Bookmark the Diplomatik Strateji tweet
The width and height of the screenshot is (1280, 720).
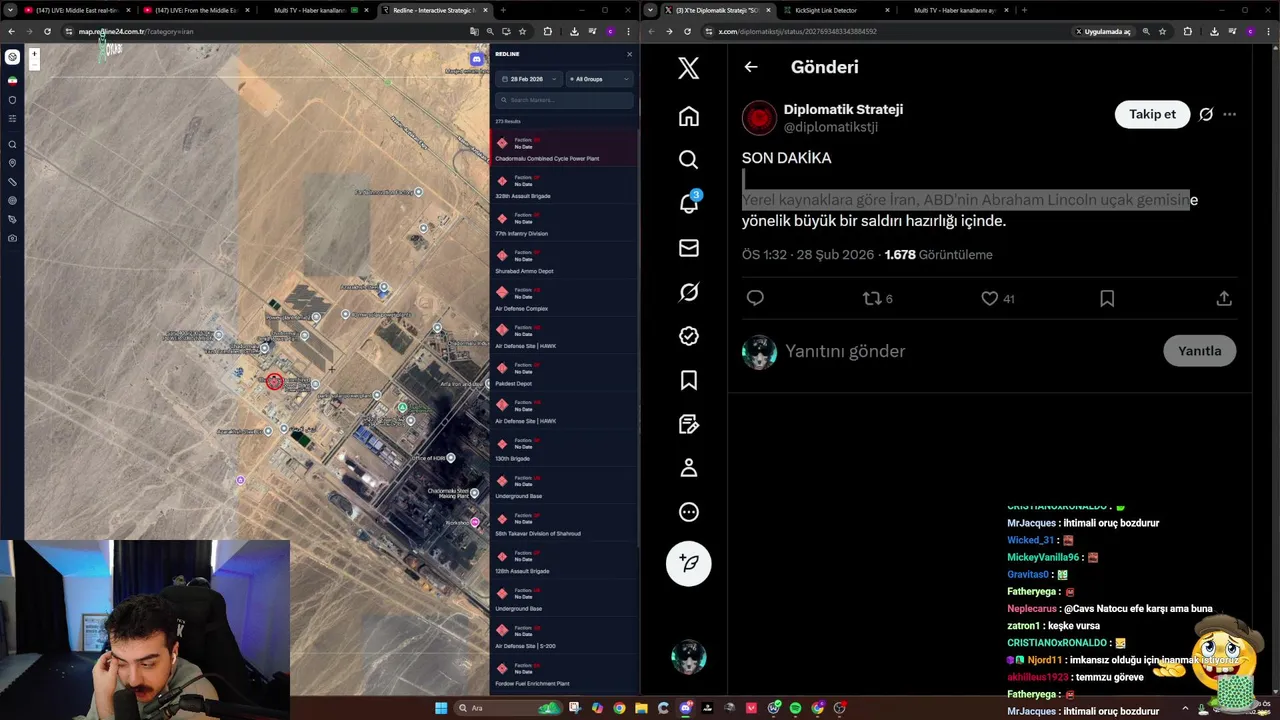pyautogui.click(x=1107, y=298)
